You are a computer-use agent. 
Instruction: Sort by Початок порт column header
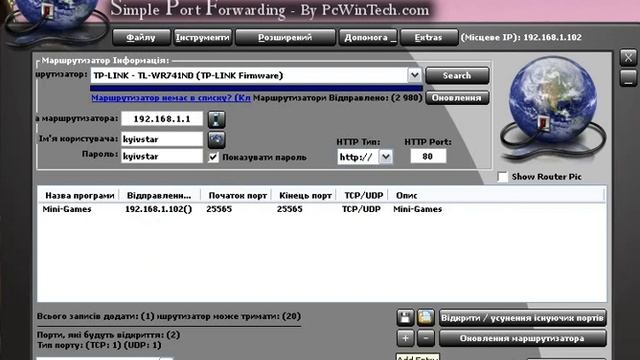coord(237,196)
